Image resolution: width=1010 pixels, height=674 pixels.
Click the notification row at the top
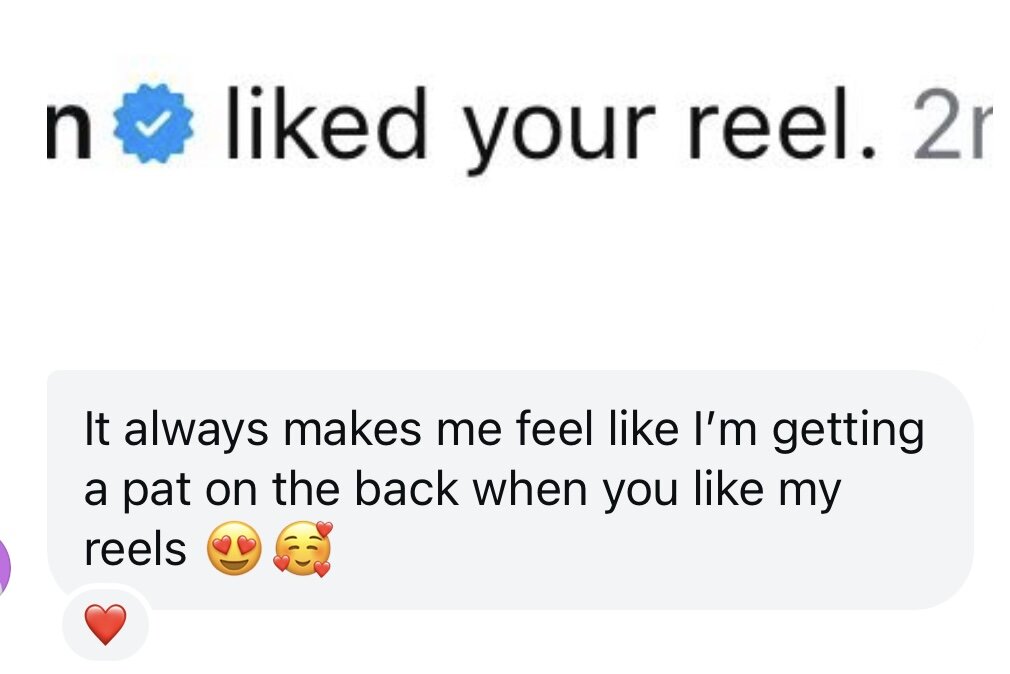500,125
